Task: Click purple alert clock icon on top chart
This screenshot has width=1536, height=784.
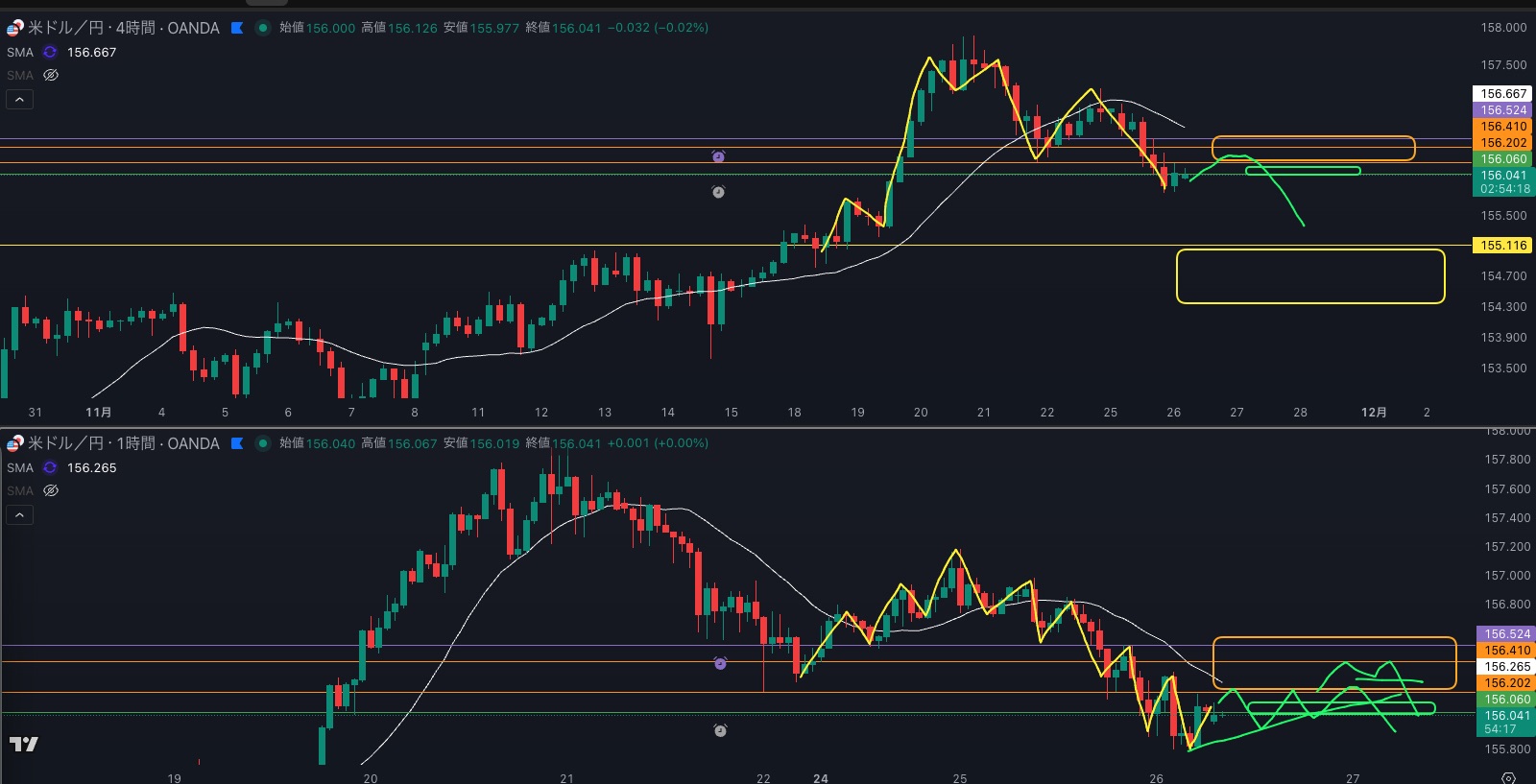Action: pos(718,156)
